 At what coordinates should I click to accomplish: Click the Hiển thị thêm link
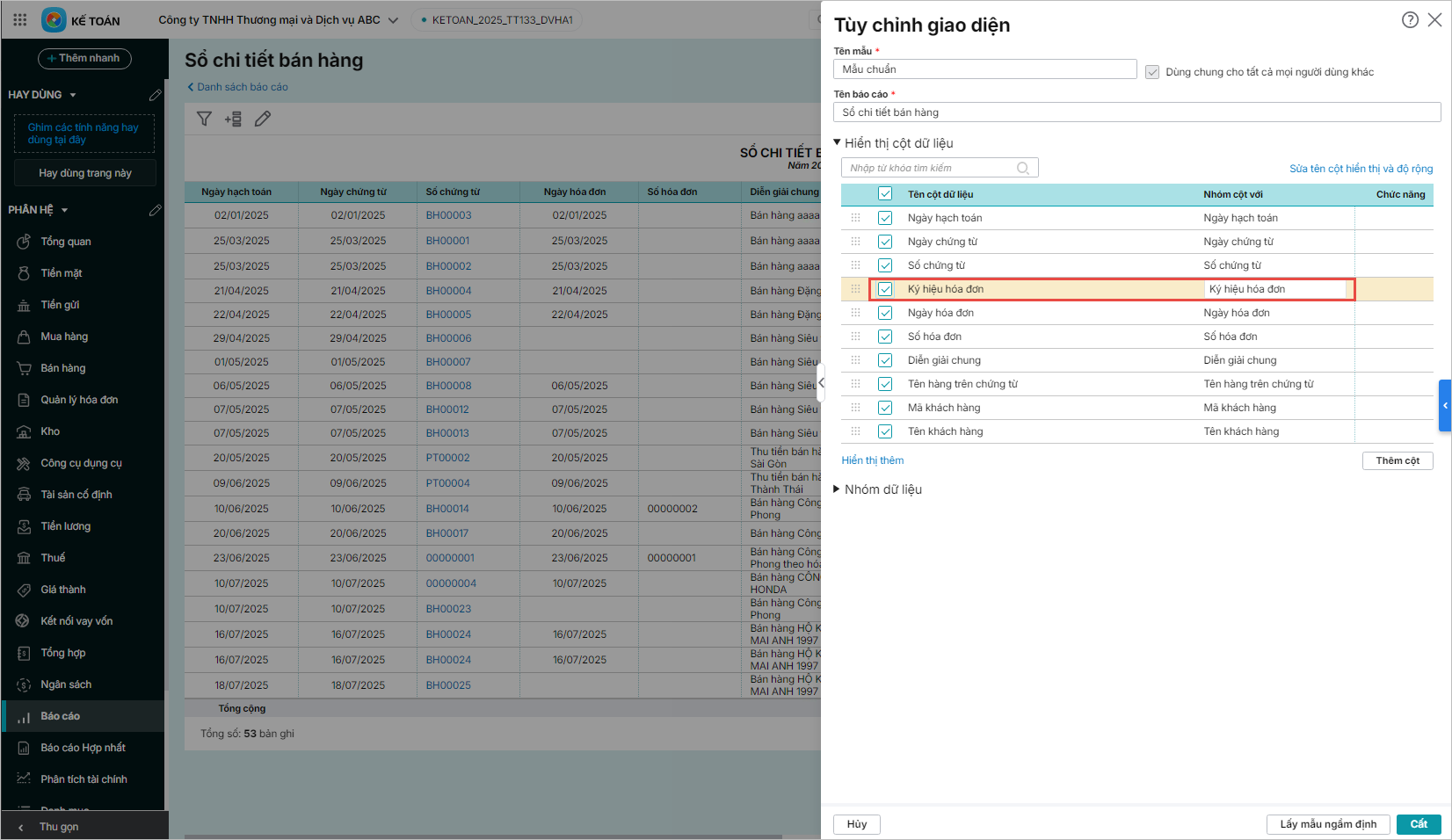[x=872, y=460]
